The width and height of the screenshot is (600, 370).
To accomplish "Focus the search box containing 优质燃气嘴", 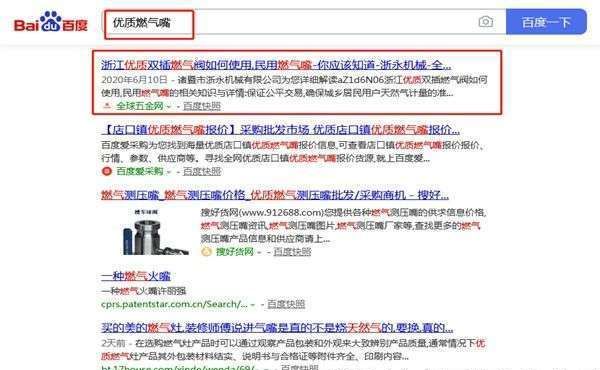I will pos(304,22).
